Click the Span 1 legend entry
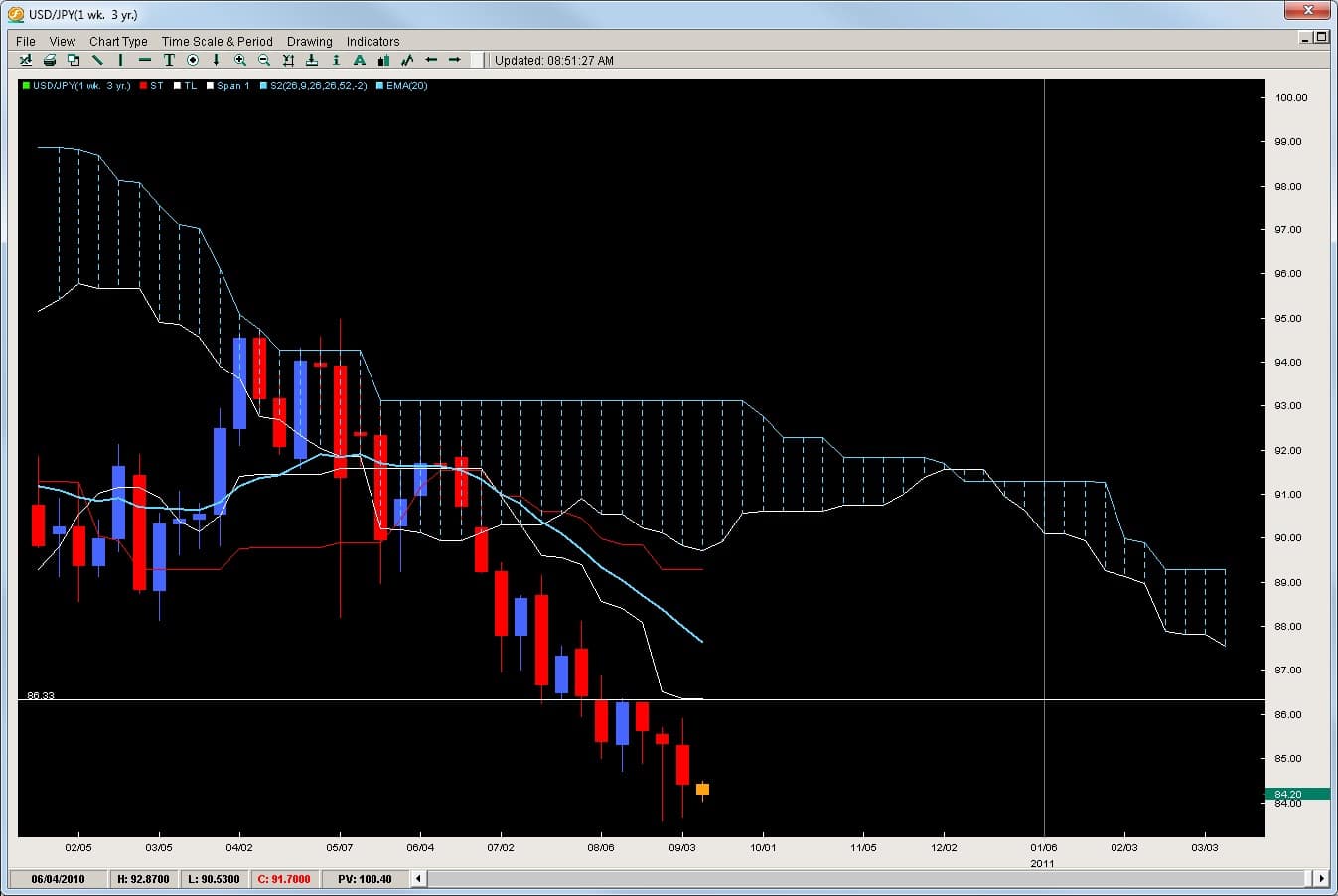This screenshot has height=896, width=1338. [x=228, y=86]
